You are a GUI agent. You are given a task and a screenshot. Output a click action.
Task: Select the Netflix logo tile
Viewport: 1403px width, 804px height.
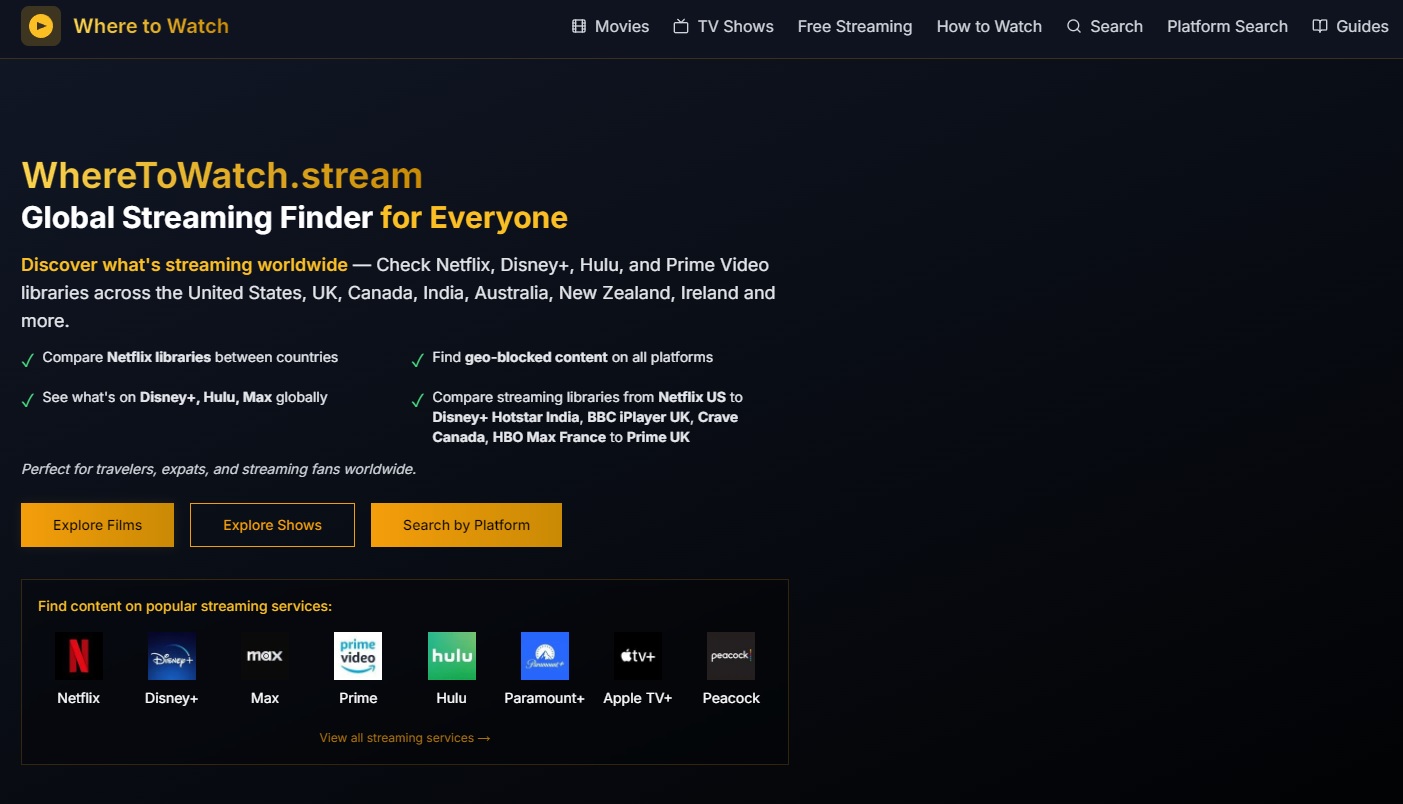pos(78,656)
